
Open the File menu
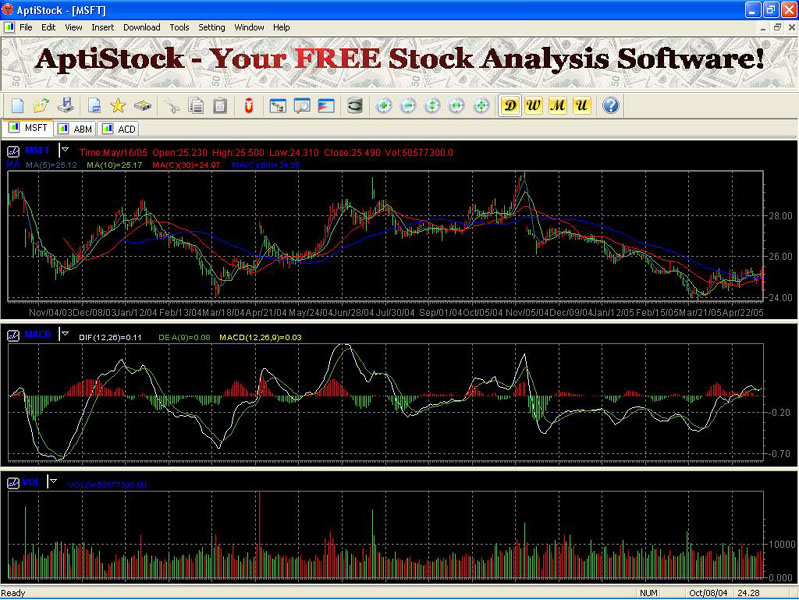point(26,28)
